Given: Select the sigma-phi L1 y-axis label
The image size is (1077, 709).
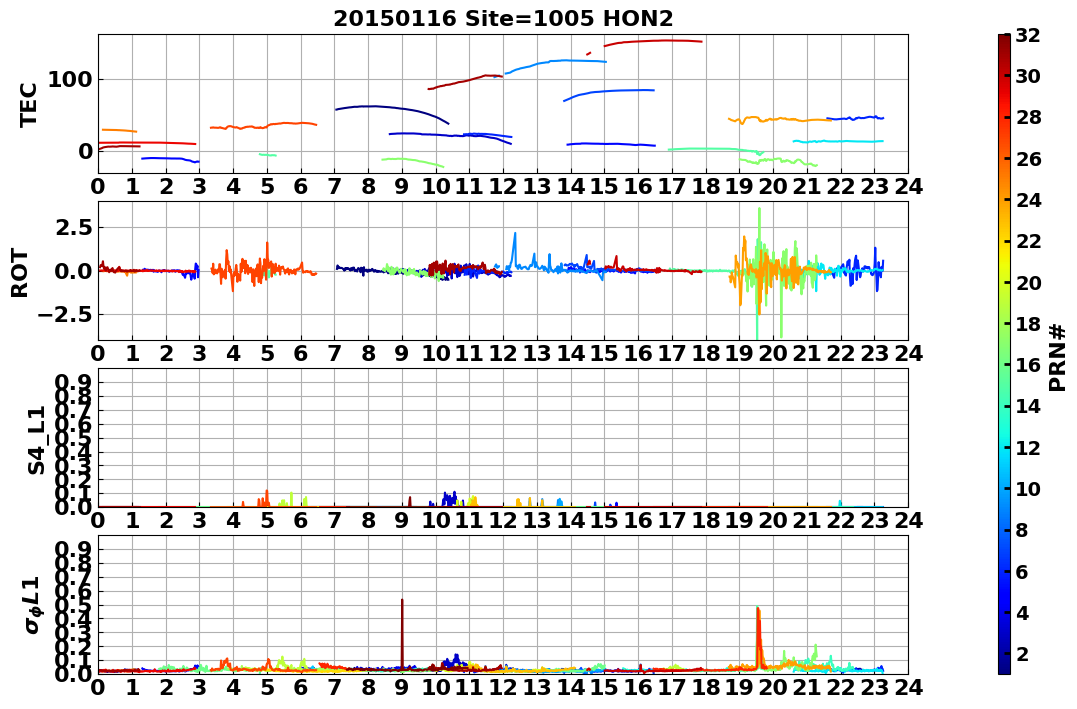Looking at the screenshot, I should (x=33, y=605).
